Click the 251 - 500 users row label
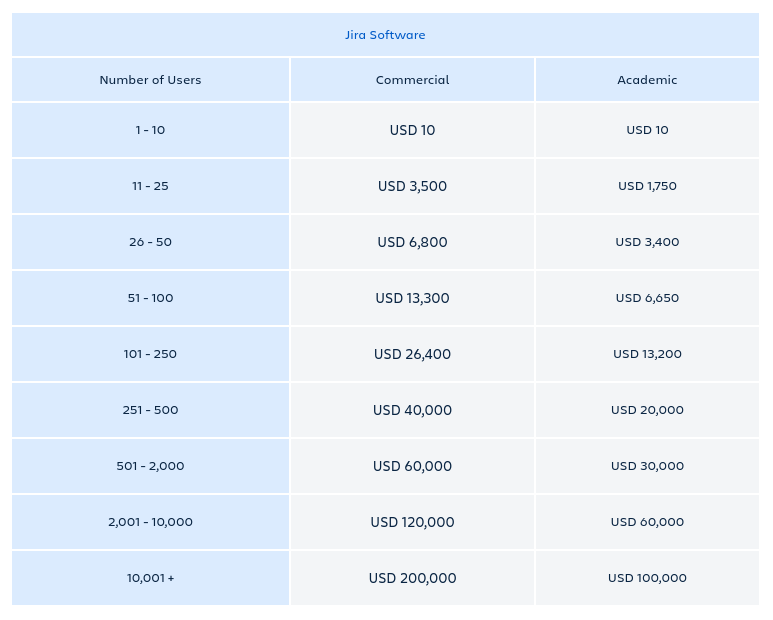This screenshot has width=773, height=620. (x=150, y=410)
